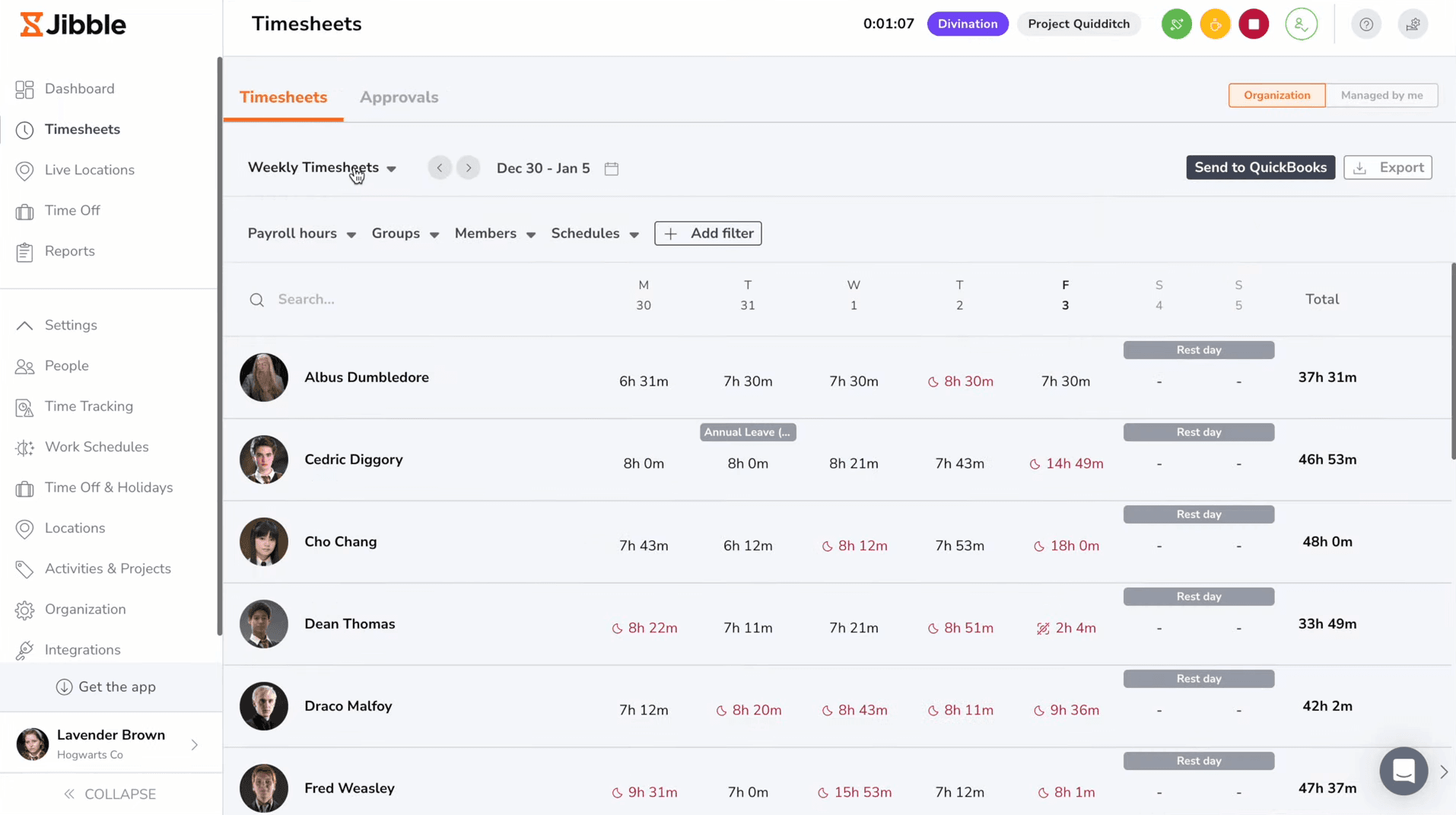Viewport: 1456px width, 815px height.
Task: Open Schedules filter dropdown
Action: (x=594, y=234)
